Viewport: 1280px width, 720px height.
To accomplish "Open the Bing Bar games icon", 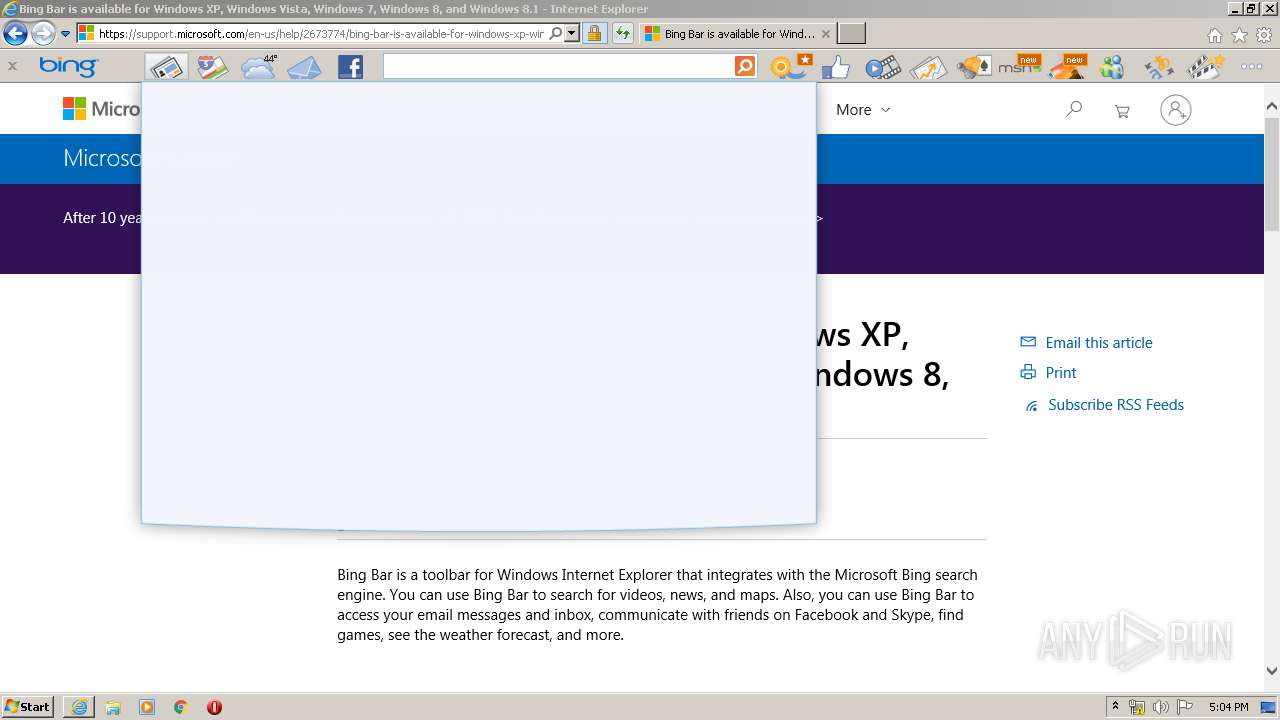I will point(973,67).
